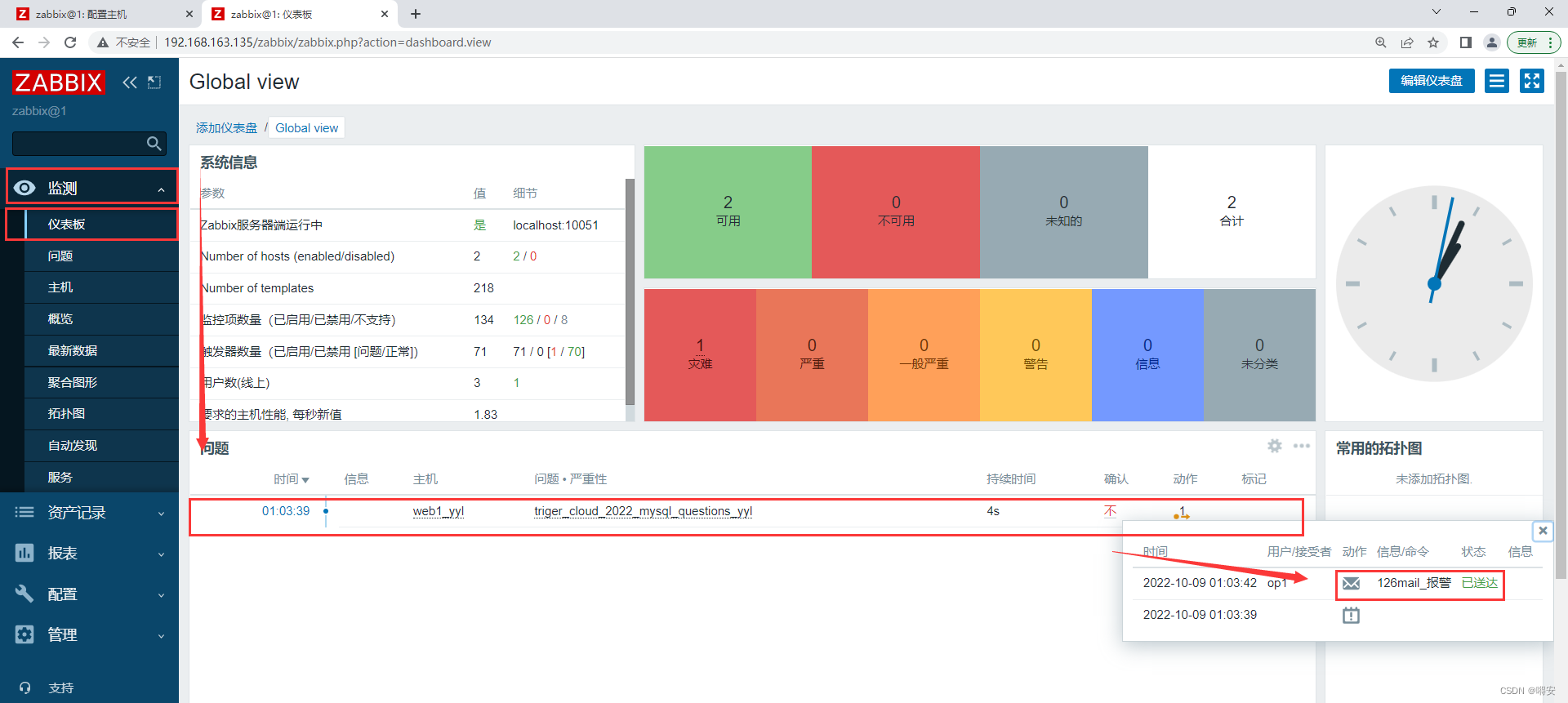The width and height of the screenshot is (1568, 703).
Task: Click the green 可用 hosts tile
Action: (x=728, y=212)
